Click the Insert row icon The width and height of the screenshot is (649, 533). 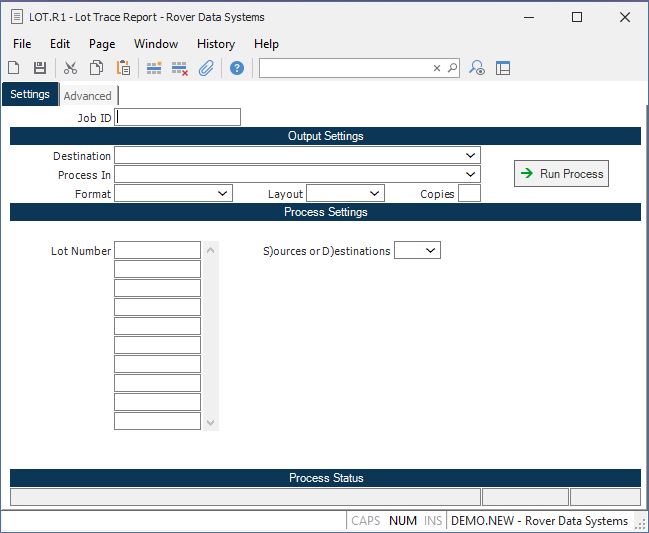(154, 68)
